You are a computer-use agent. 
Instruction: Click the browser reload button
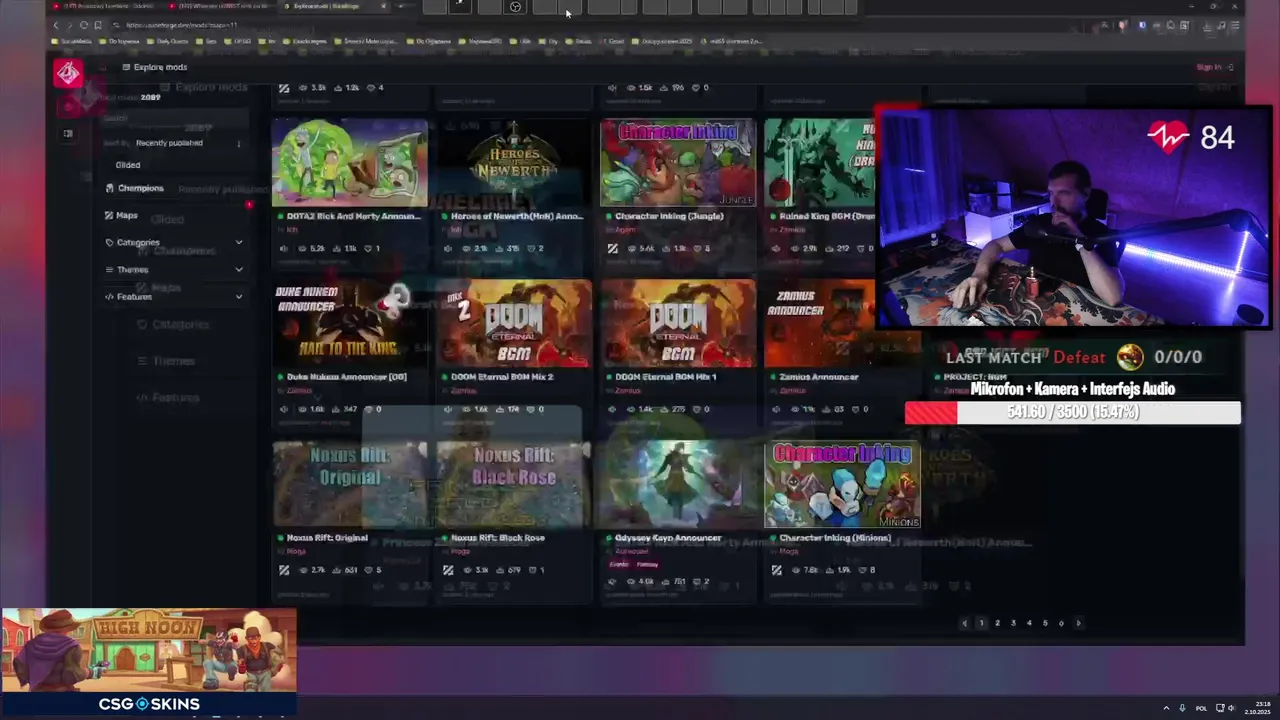coord(84,25)
